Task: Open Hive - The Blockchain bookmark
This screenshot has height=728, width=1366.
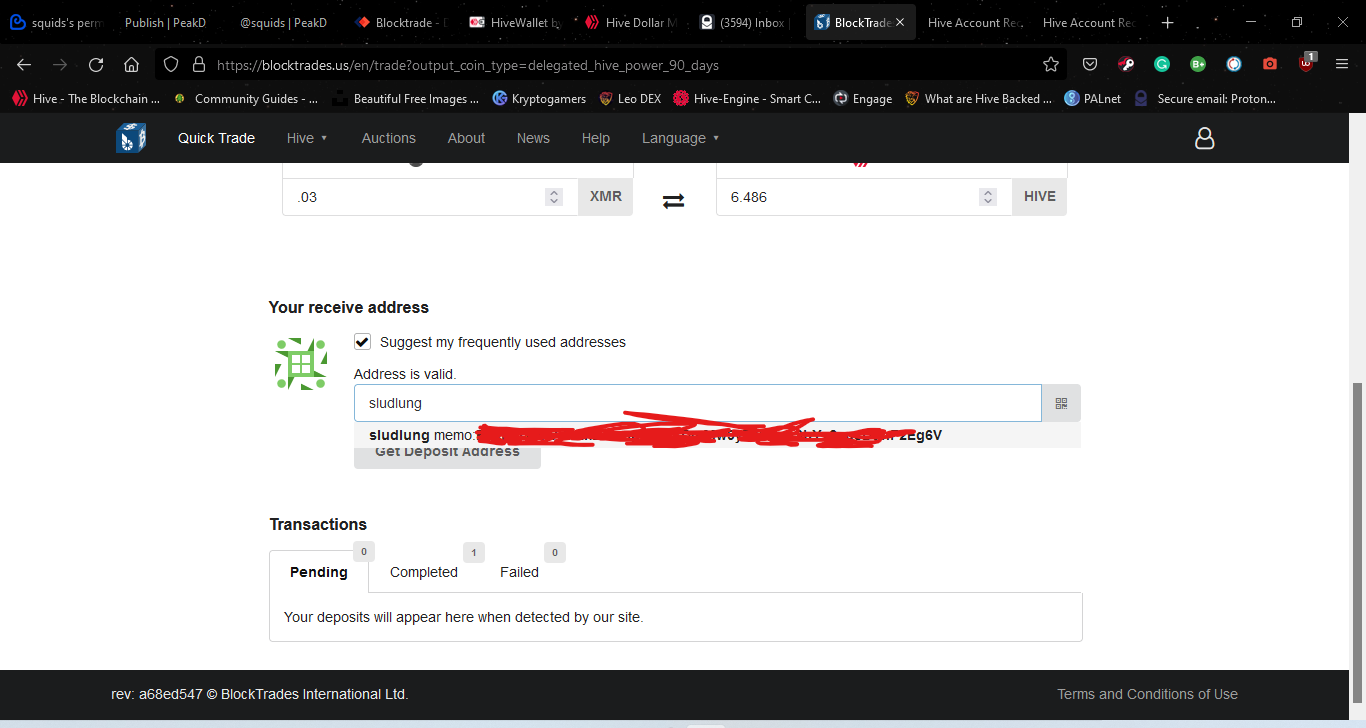Action: tap(86, 98)
